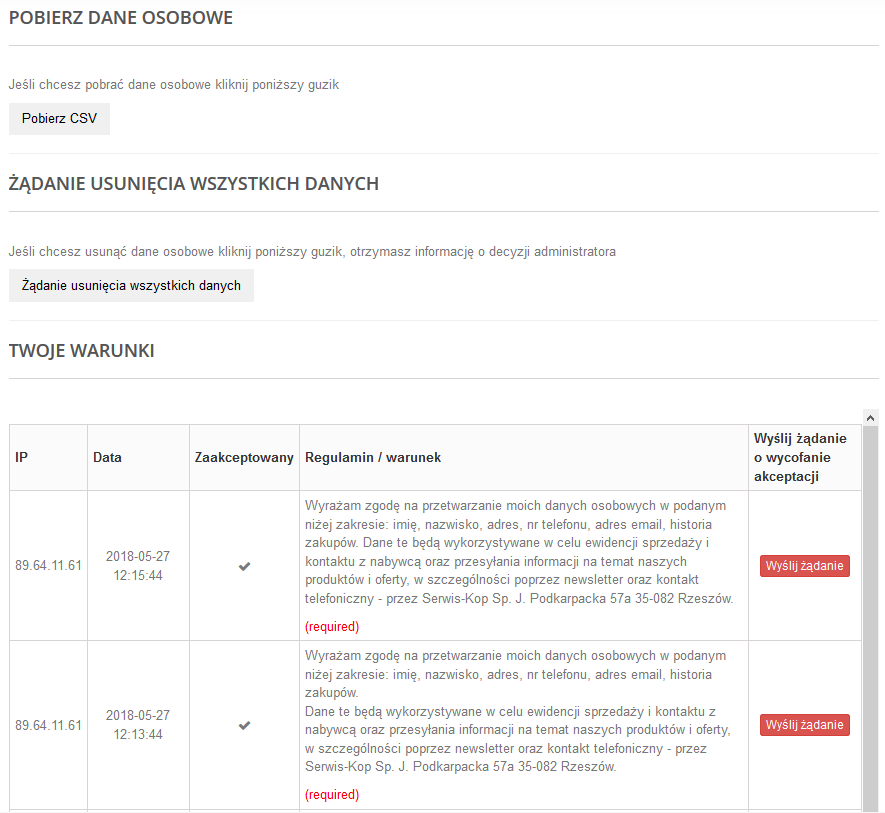Click the Wyślij żądanie o wycofanie akceptacji header
Viewport: 885px width, 813px height.
coord(800,457)
